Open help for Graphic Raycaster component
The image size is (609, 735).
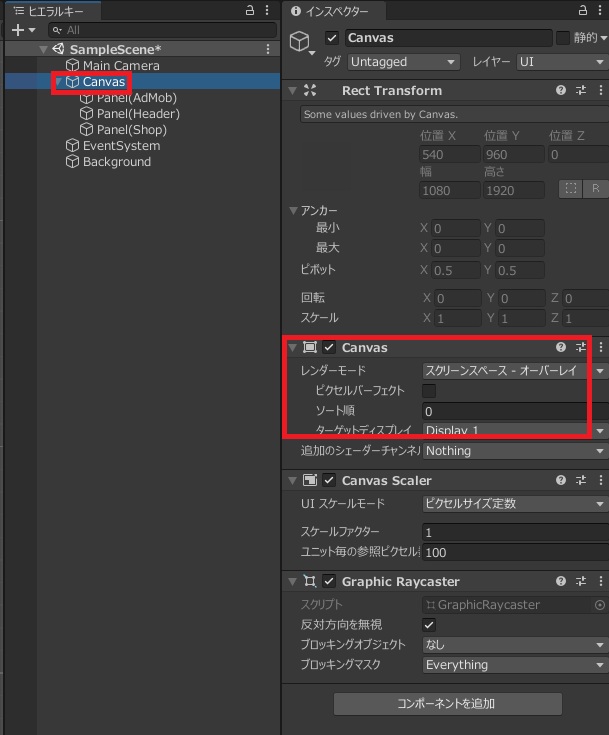(x=561, y=581)
